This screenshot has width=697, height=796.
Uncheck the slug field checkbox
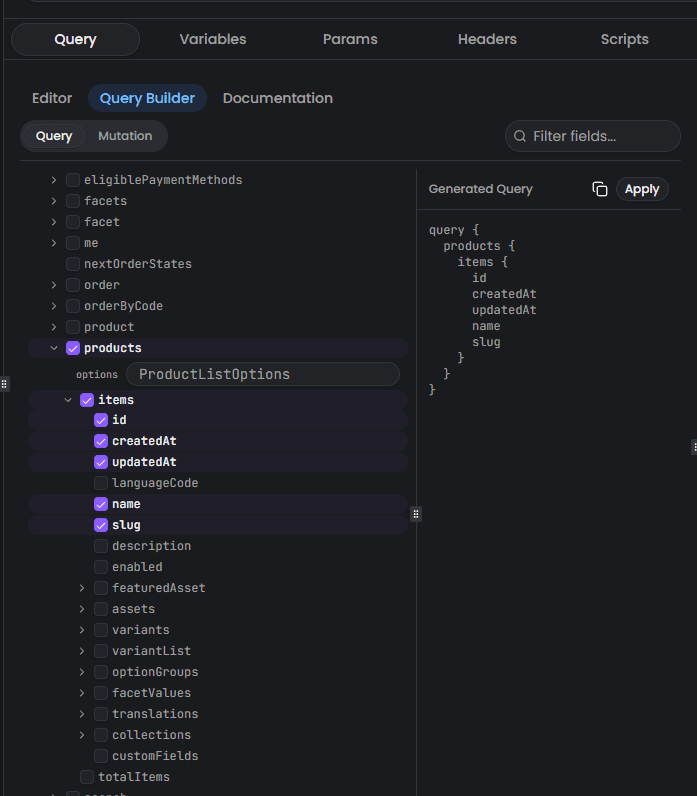tap(101, 525)
